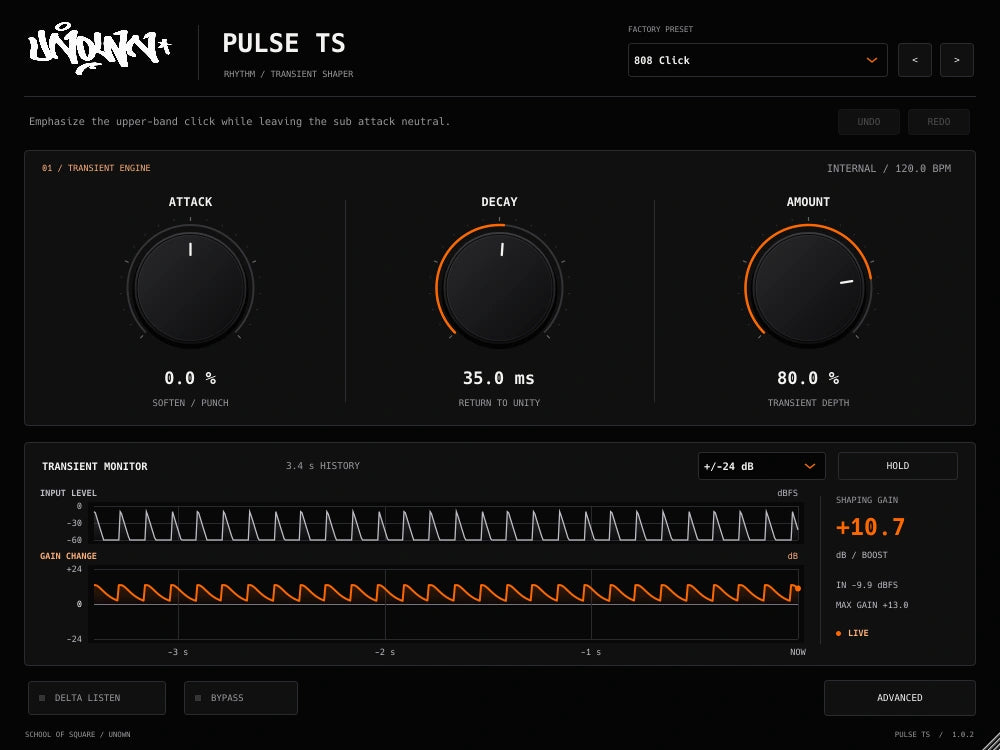
Task: Click the PULSE TS / 1.0.2 version text
Action: coord(934,735)
